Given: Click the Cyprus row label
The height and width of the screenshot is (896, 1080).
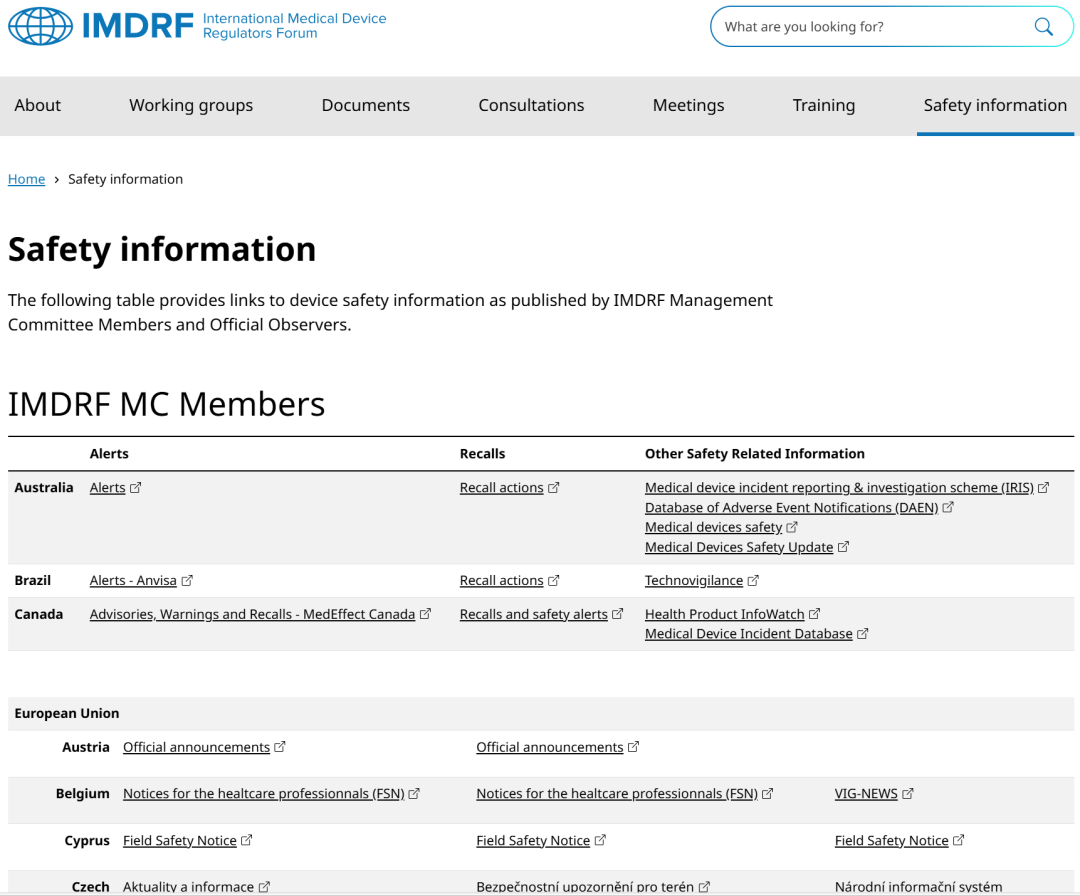Looking at the screenshot, I should pos(87,840).
